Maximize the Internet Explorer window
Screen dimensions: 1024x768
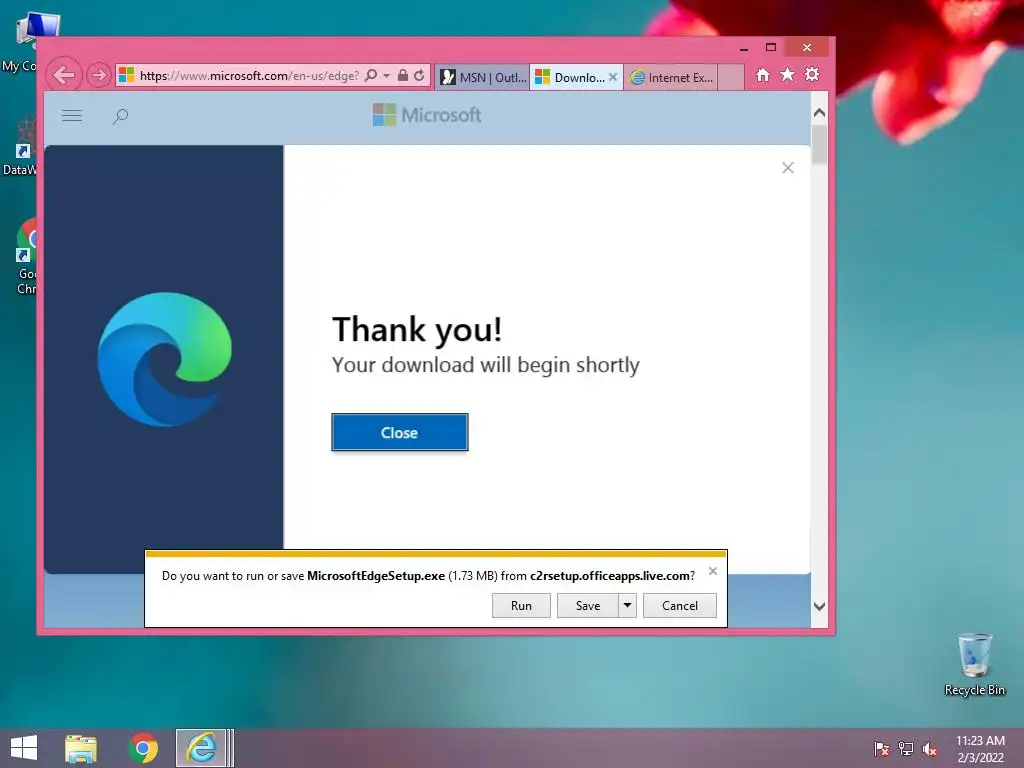coord(771,48)
